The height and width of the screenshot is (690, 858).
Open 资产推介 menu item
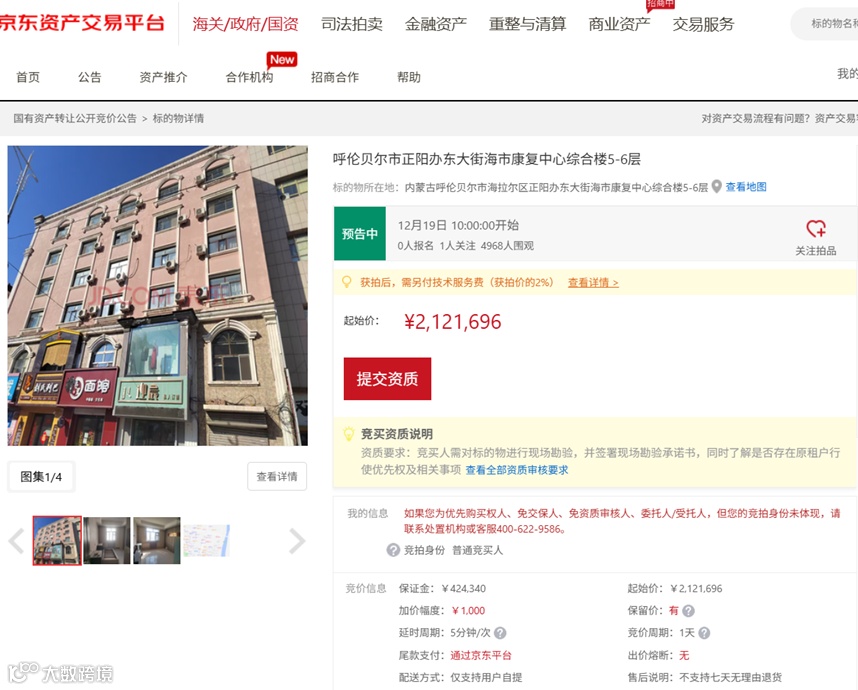(163, 77)
